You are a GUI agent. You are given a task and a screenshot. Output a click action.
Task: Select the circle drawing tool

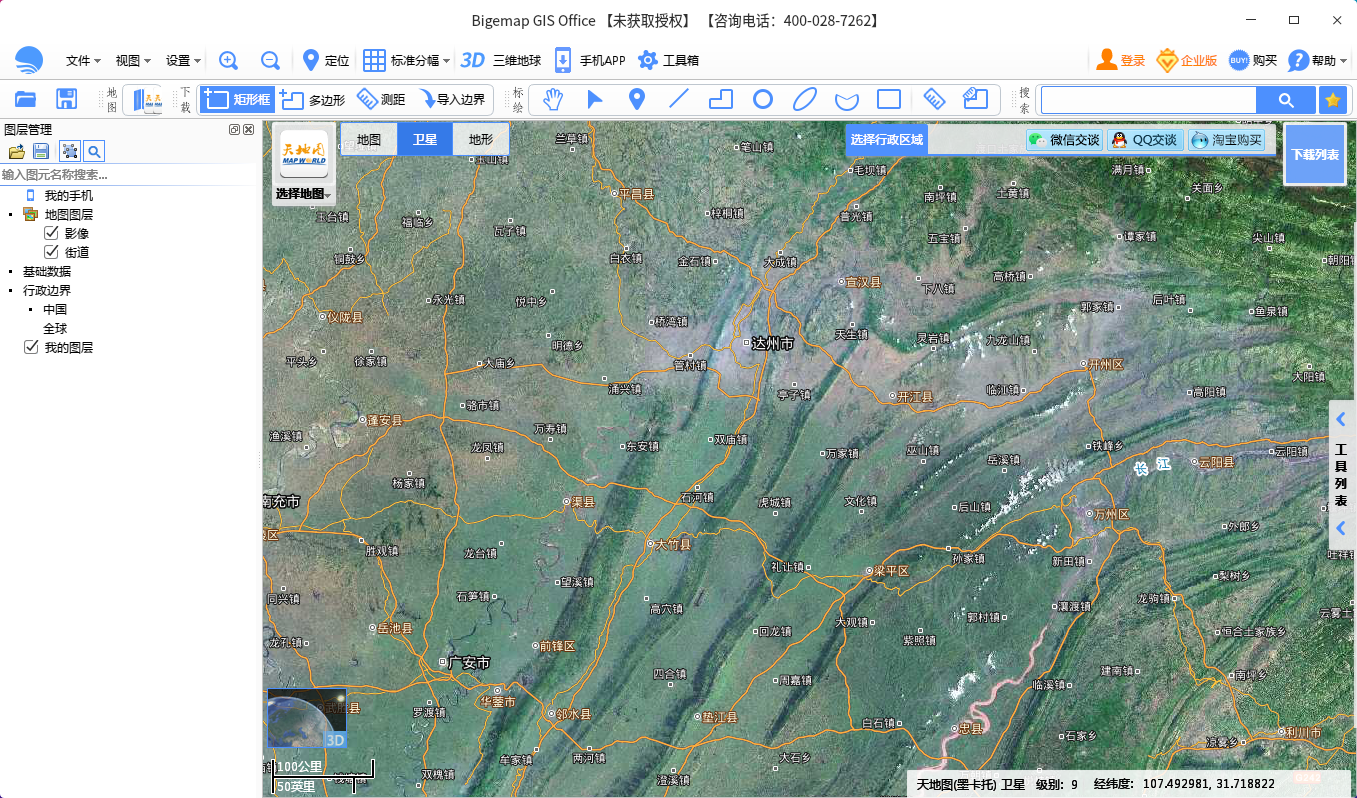coord(763,99)
